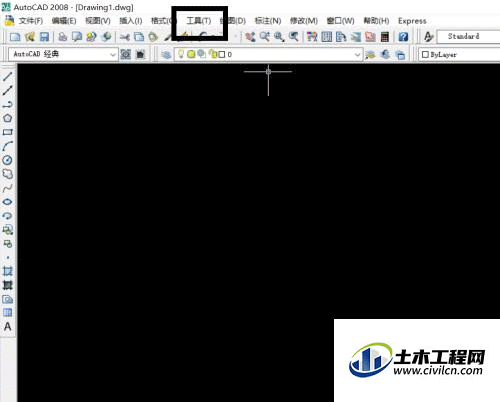Screen dimensions: 500x402
Task: Select the Revision Cloud tool
Action: tap(8, 174)
